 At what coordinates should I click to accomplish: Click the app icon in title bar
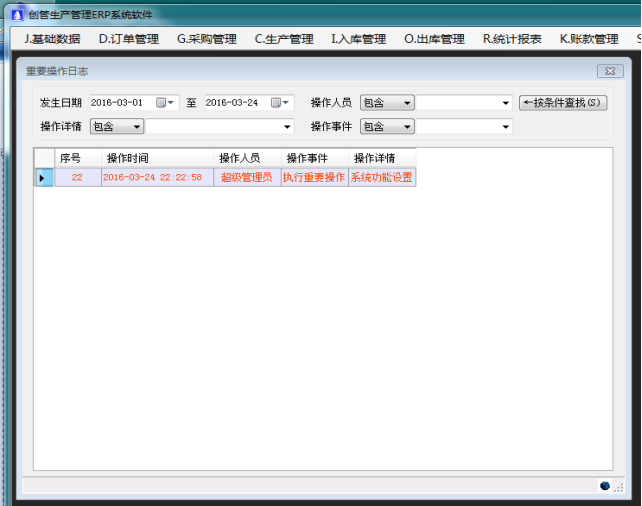(x=16, y=14)
